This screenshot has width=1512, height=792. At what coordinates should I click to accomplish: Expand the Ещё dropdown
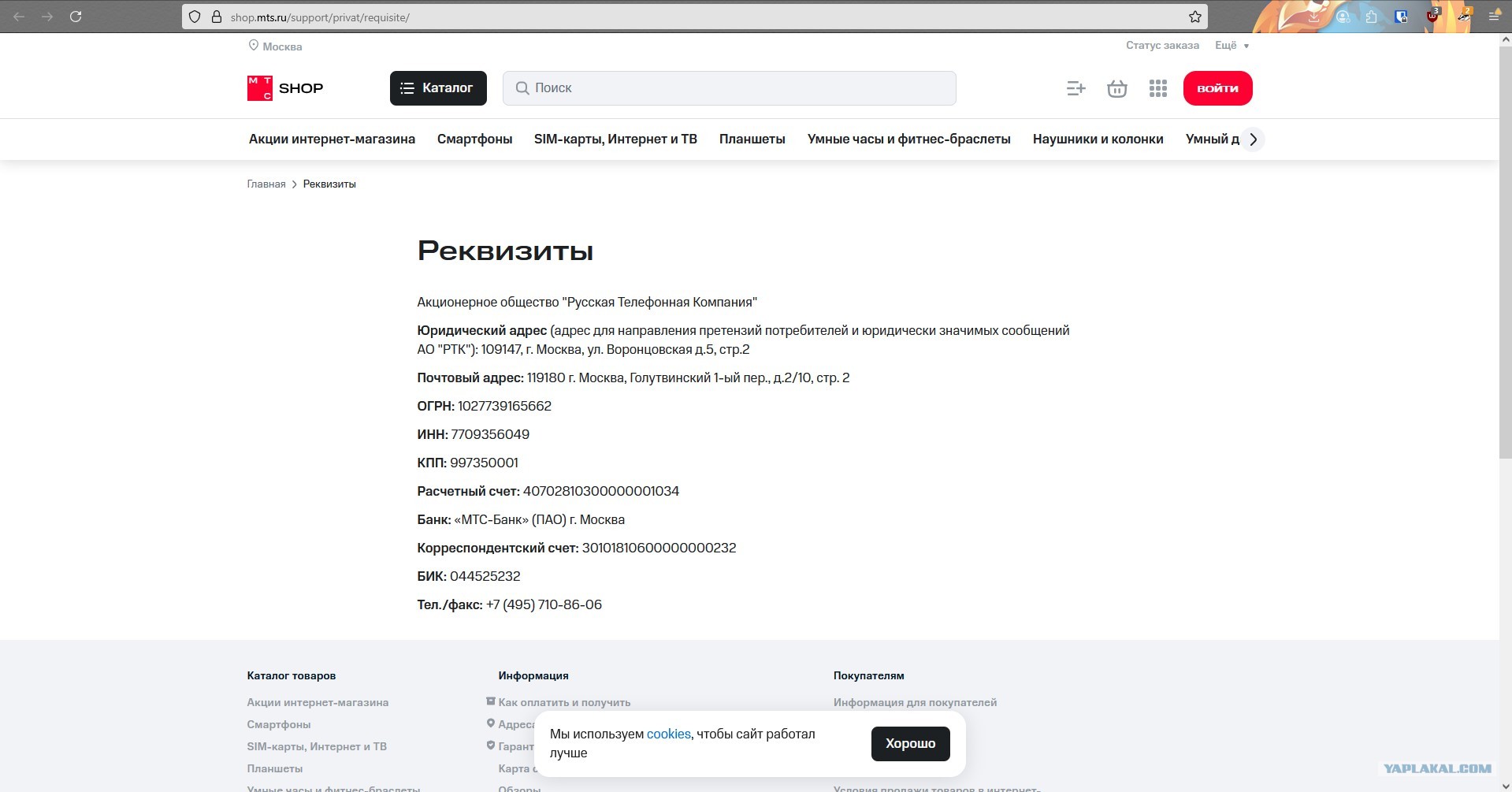tap(1232, 46)
